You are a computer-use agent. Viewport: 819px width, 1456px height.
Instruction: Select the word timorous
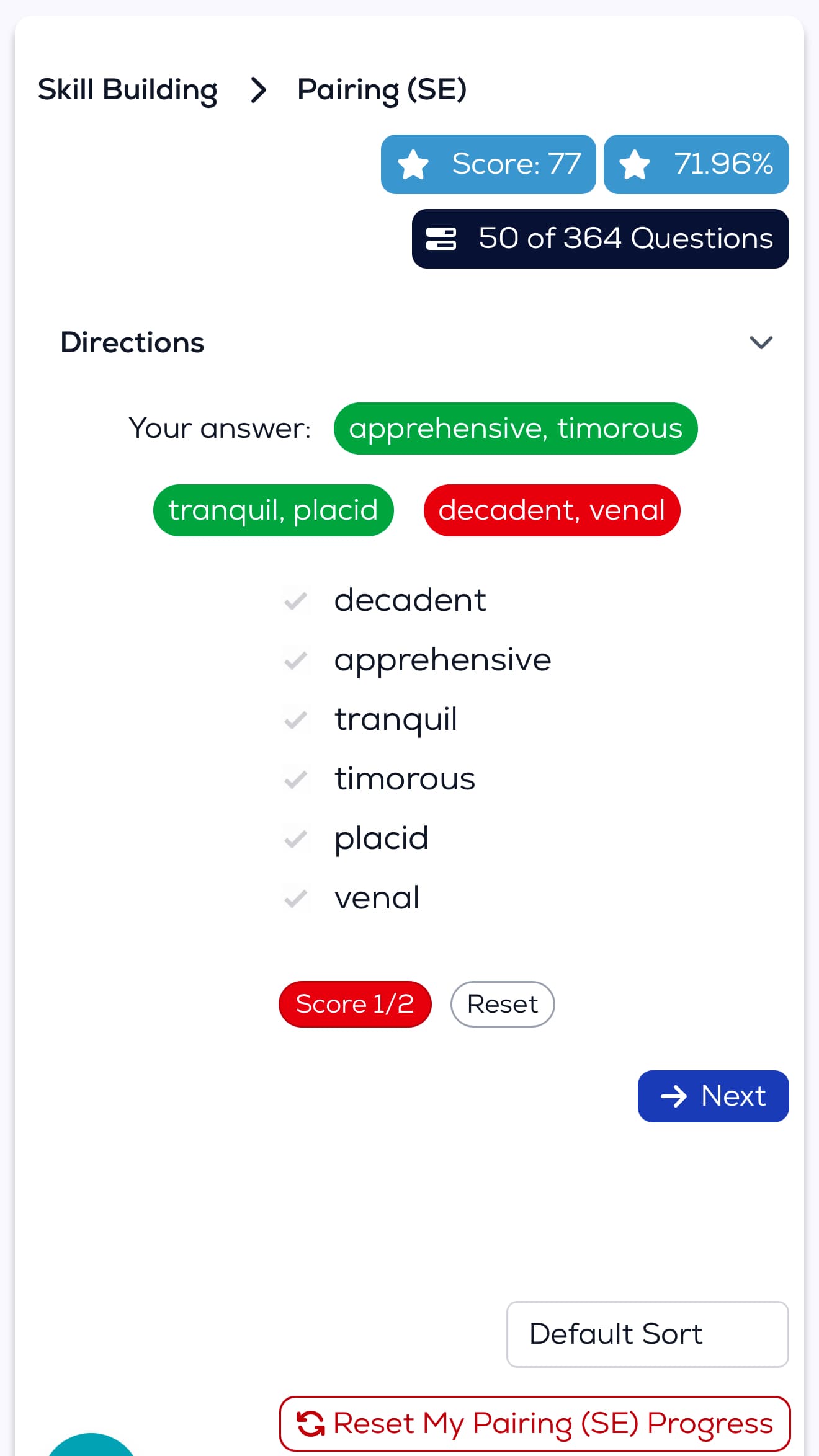click(405, 779)
